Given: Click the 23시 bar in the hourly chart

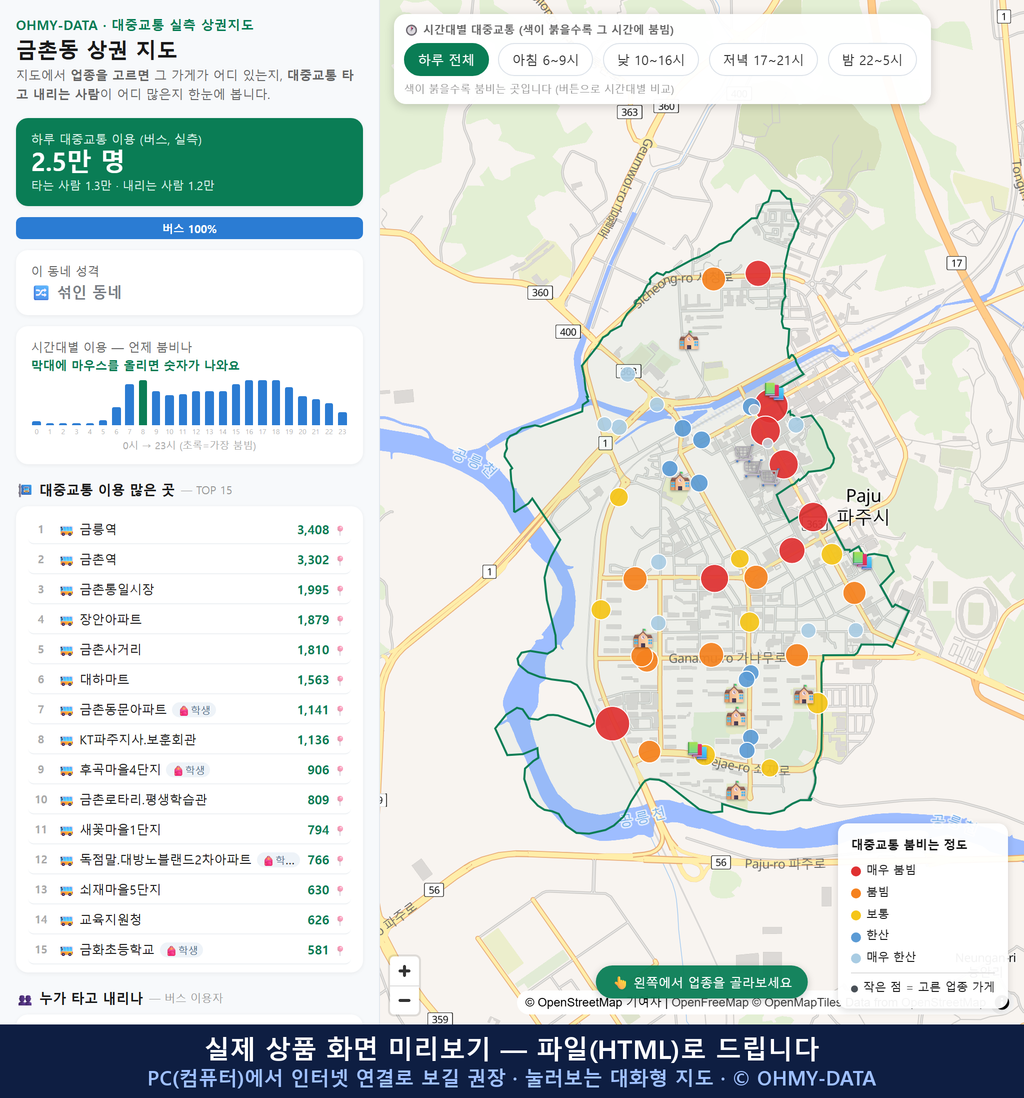Looking at the screenshot, I should coord(343,419).
